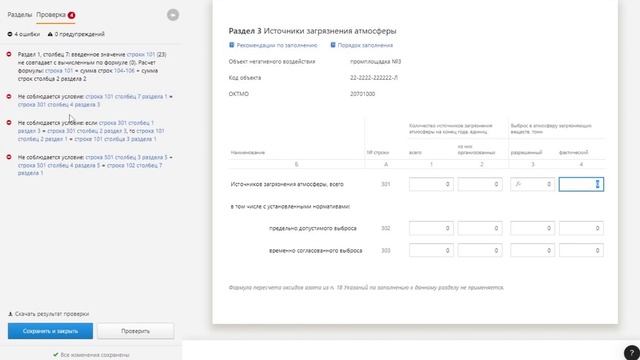
Task: Collapse the left panel with round arrow button
Action: point(173,15)
